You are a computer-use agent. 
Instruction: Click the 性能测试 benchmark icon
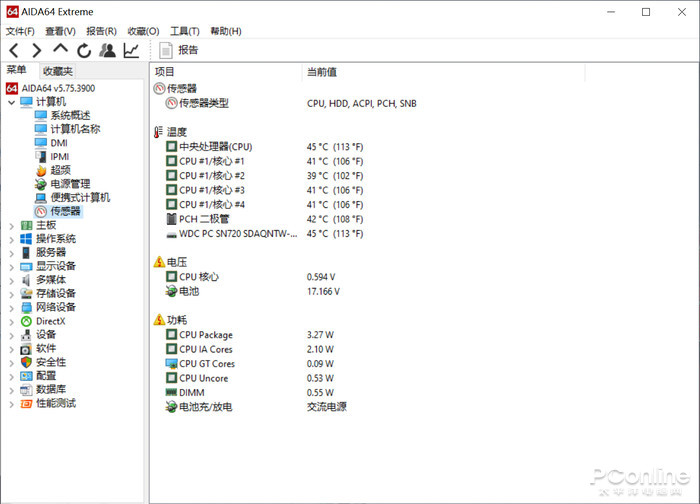[26, 404]
